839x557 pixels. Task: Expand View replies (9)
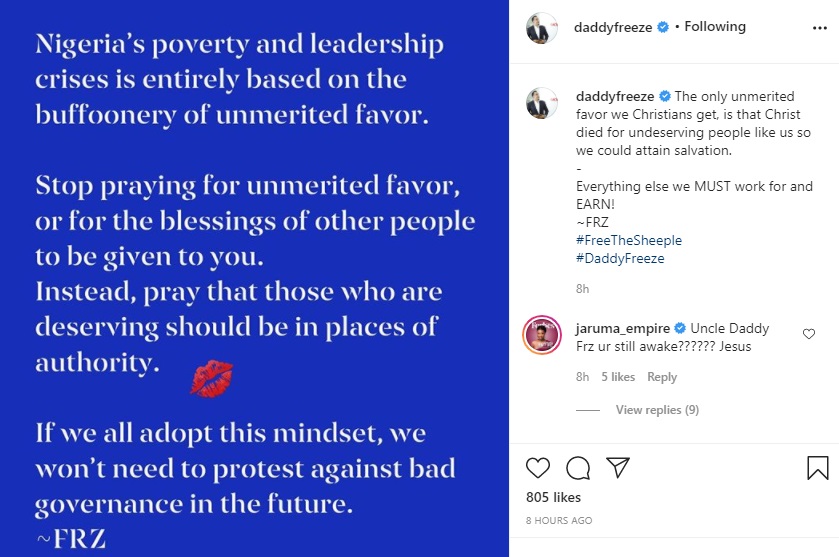657,410
